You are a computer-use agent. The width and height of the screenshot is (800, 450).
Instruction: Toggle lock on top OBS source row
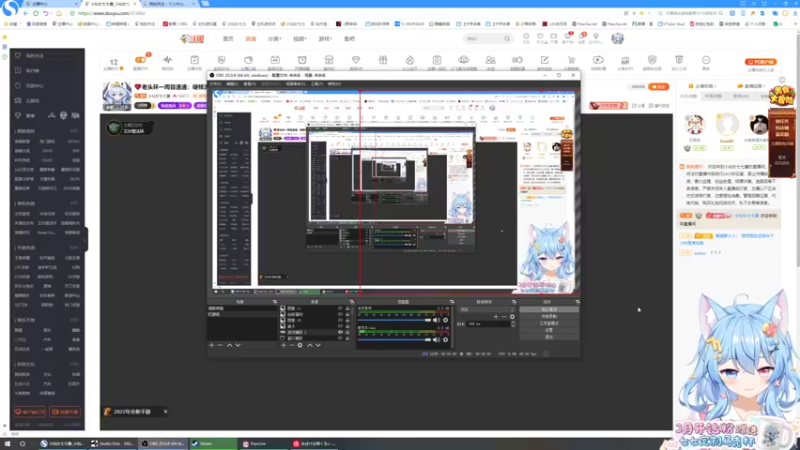tap(347, 309)
